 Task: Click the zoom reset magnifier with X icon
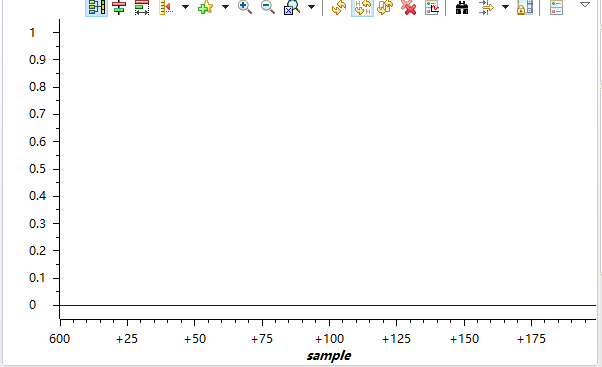[x=292, y=7]
